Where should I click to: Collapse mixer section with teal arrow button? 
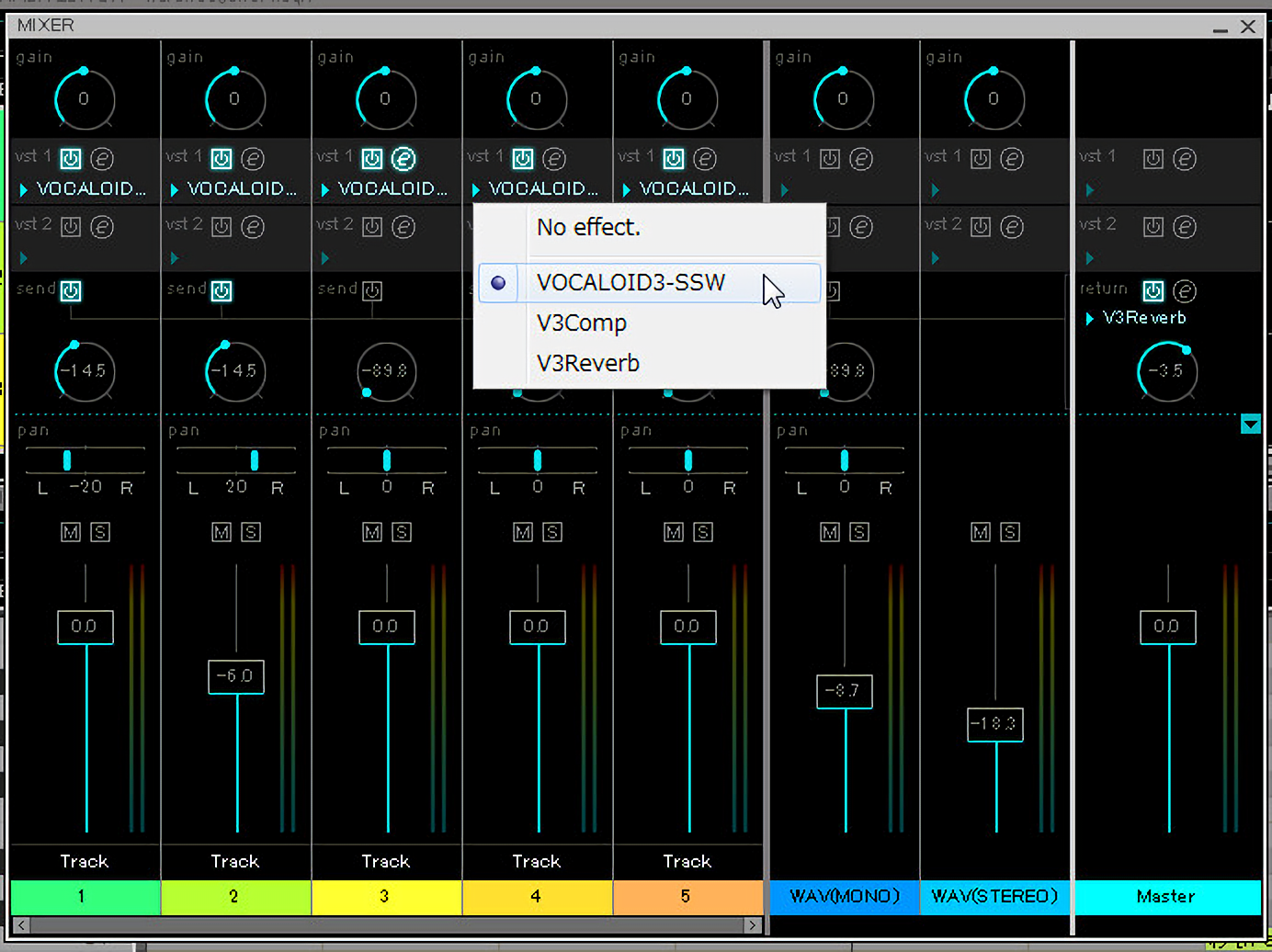point(1251,425)
